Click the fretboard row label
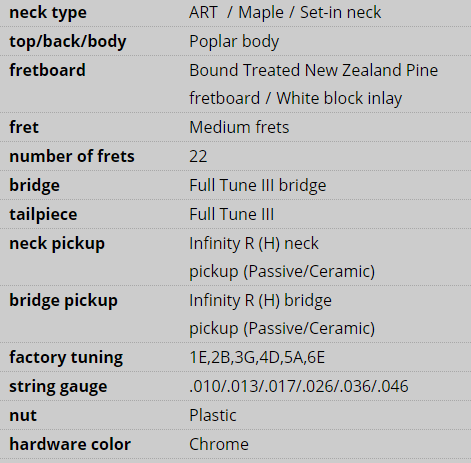Viewport: 471px width, 463px height. point(47,70)
